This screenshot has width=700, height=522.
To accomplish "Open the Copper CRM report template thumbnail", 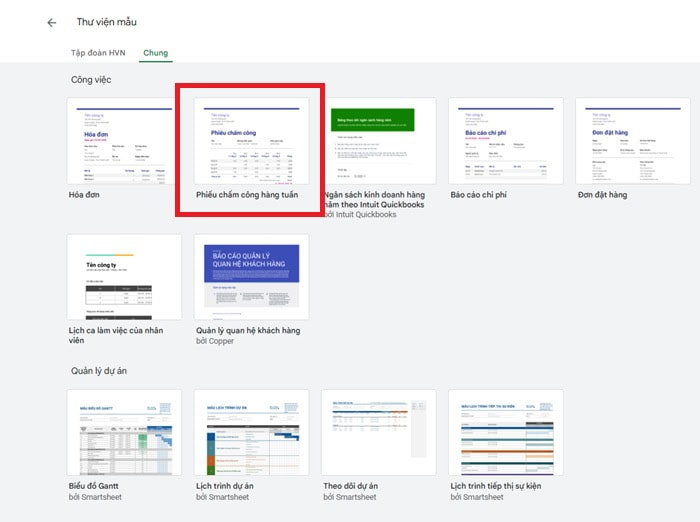I will [x=252, y=277].
